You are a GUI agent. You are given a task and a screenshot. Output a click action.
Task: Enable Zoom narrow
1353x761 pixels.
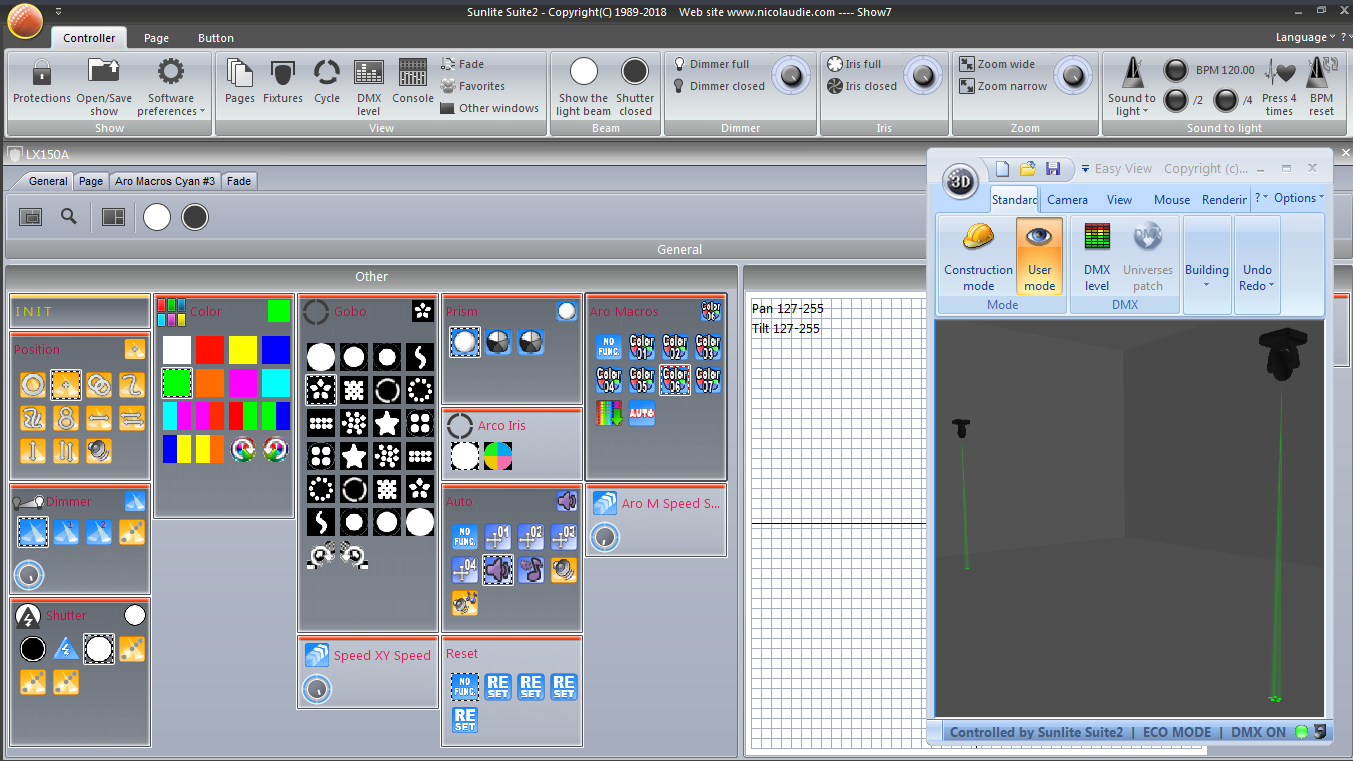tap(1003, 86)
